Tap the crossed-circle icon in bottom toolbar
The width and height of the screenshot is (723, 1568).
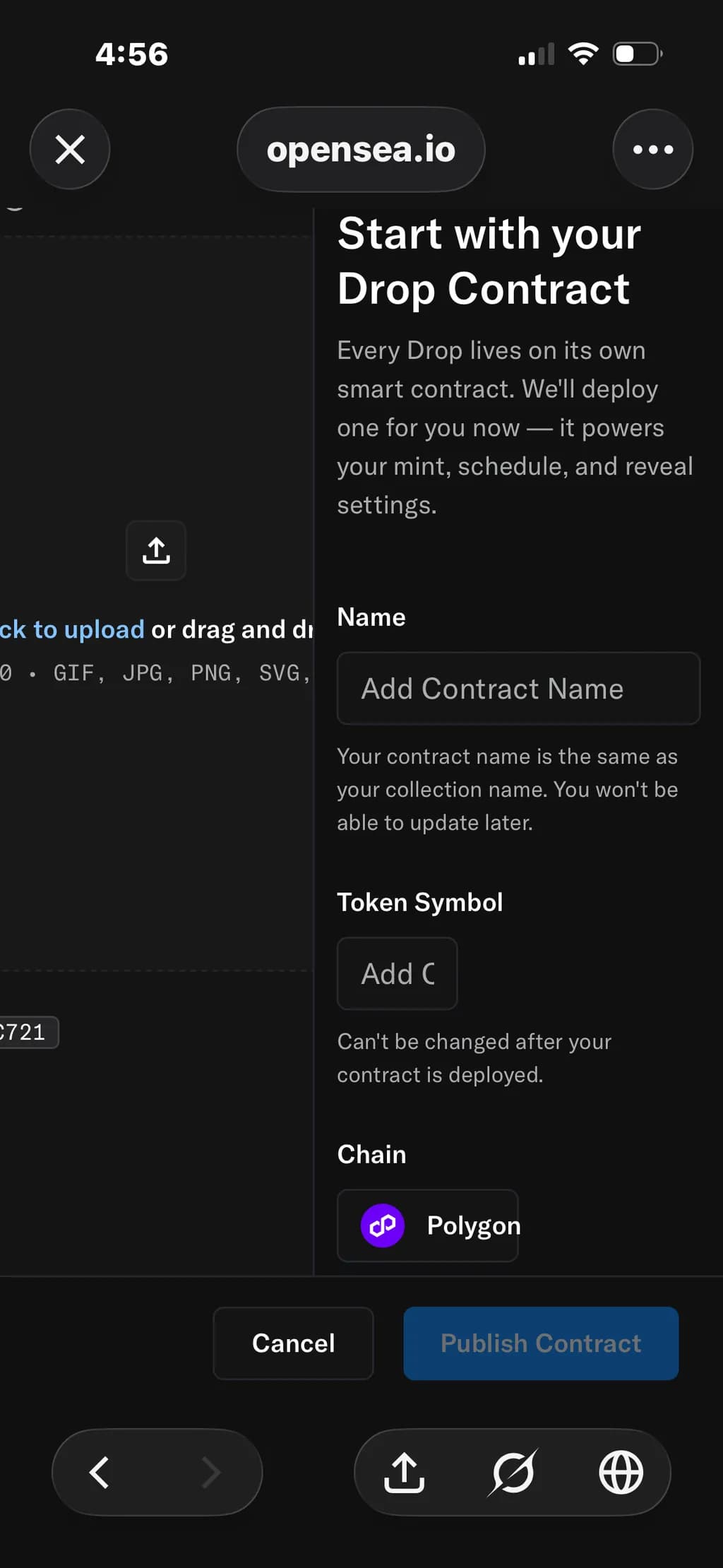pyautogui.click(x=513, y=1473)
